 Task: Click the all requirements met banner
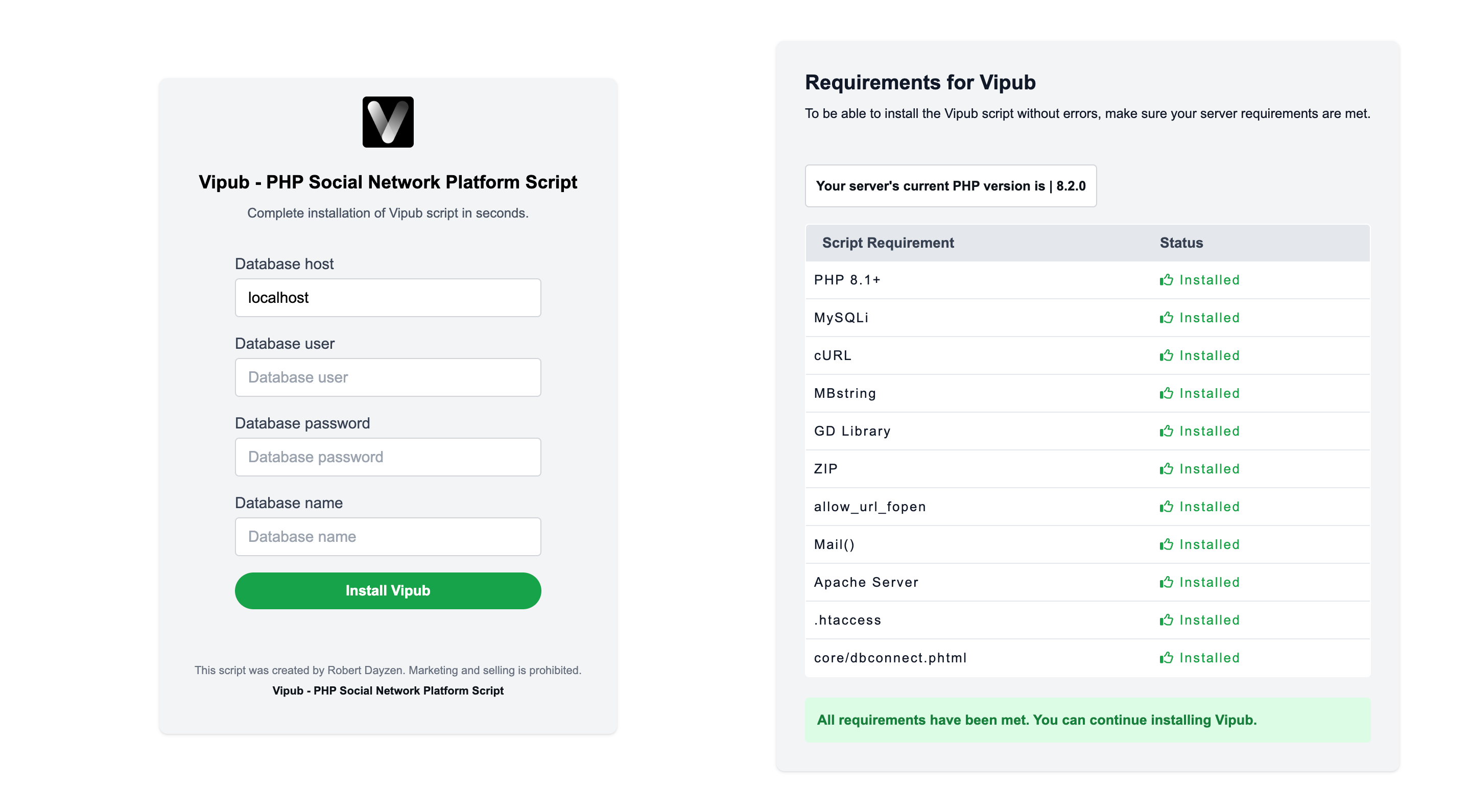1087,720
